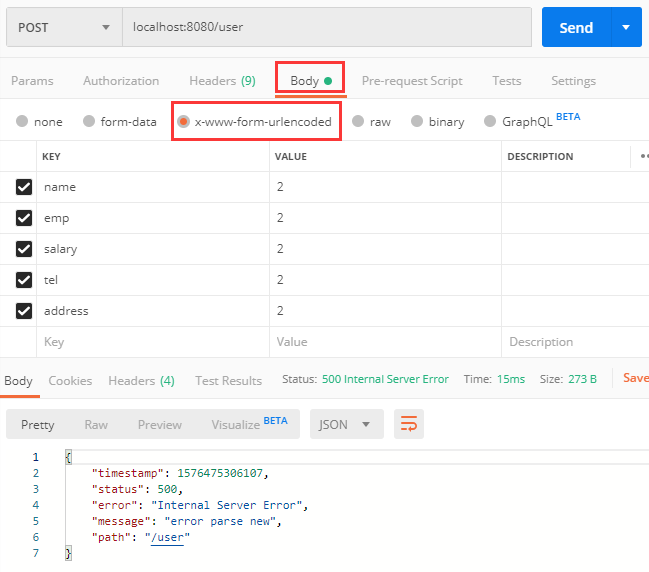This screenshot has height=572, width=649.
Task: Toggle the response word wrap icon
Action: (x=409, y=424)
